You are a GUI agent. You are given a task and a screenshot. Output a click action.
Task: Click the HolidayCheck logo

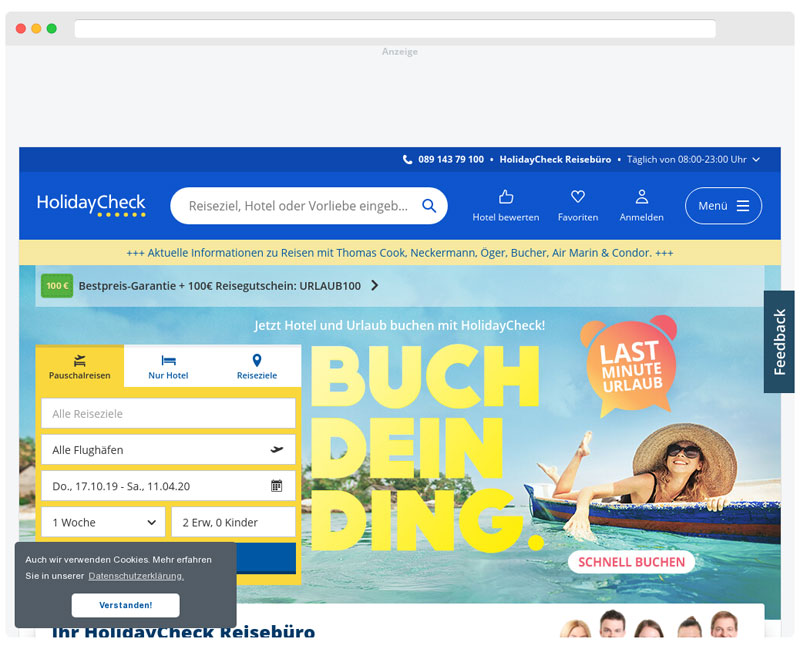click(91, 205)
